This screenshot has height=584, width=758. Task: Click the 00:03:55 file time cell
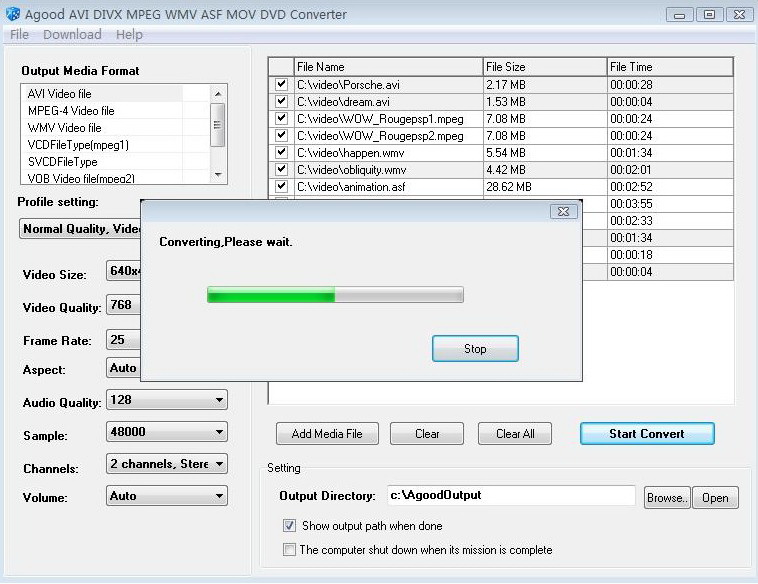coord(670,204)
